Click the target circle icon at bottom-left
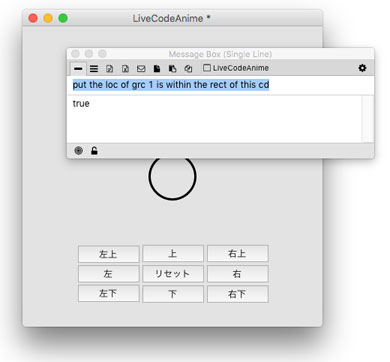Image resolution: width=390 pixels, height=362 pixels. tap(79, 151)
